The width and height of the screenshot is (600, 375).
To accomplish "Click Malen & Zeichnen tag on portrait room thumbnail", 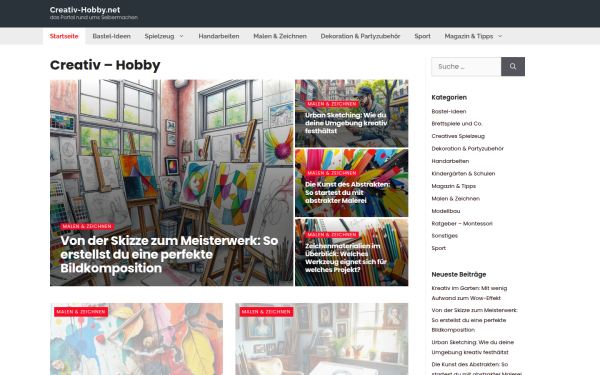I will (266, 312).
